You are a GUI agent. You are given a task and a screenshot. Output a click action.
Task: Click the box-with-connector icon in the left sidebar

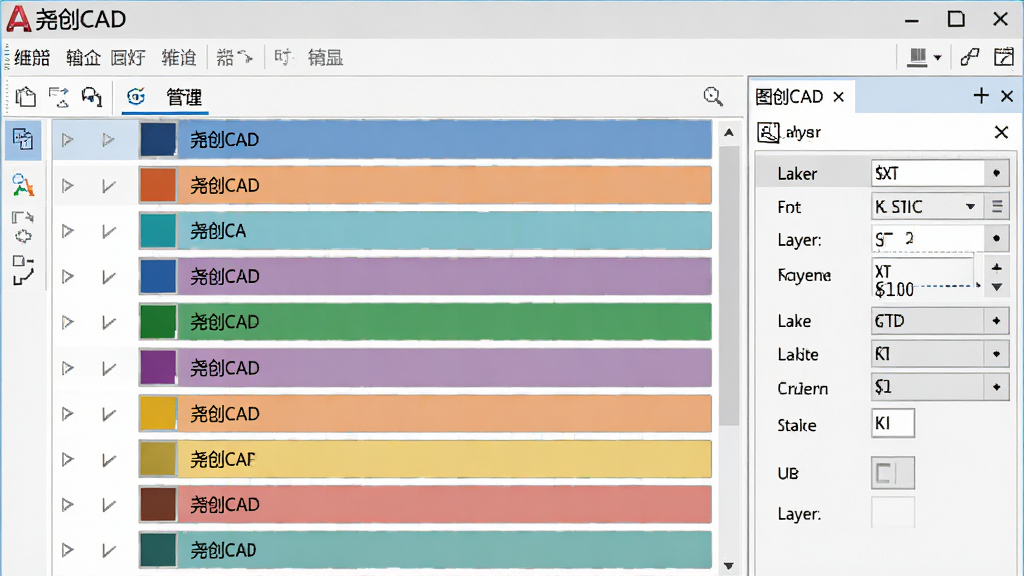pyautogui.click(x=23, y=270)
